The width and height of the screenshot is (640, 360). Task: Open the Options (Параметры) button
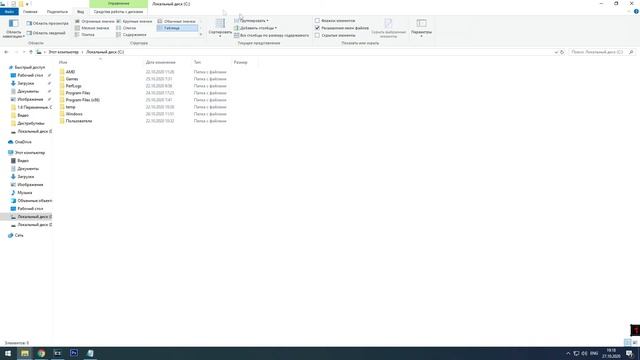tap(421, 28)
